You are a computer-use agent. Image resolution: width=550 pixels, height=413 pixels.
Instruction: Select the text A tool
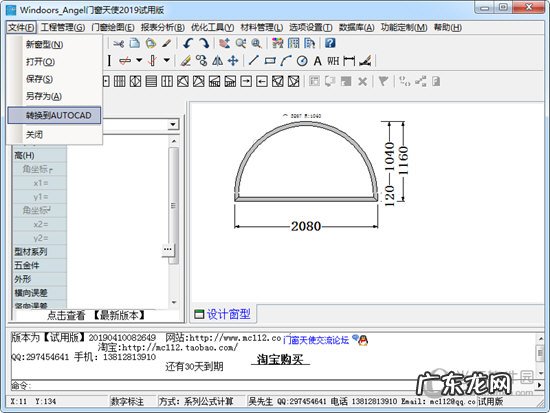pos(318,61)
